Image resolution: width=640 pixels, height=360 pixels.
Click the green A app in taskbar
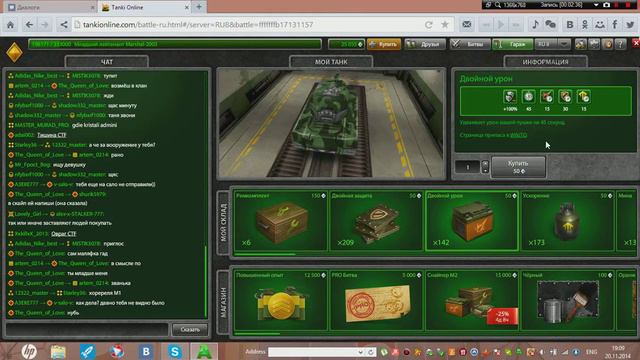204,351
